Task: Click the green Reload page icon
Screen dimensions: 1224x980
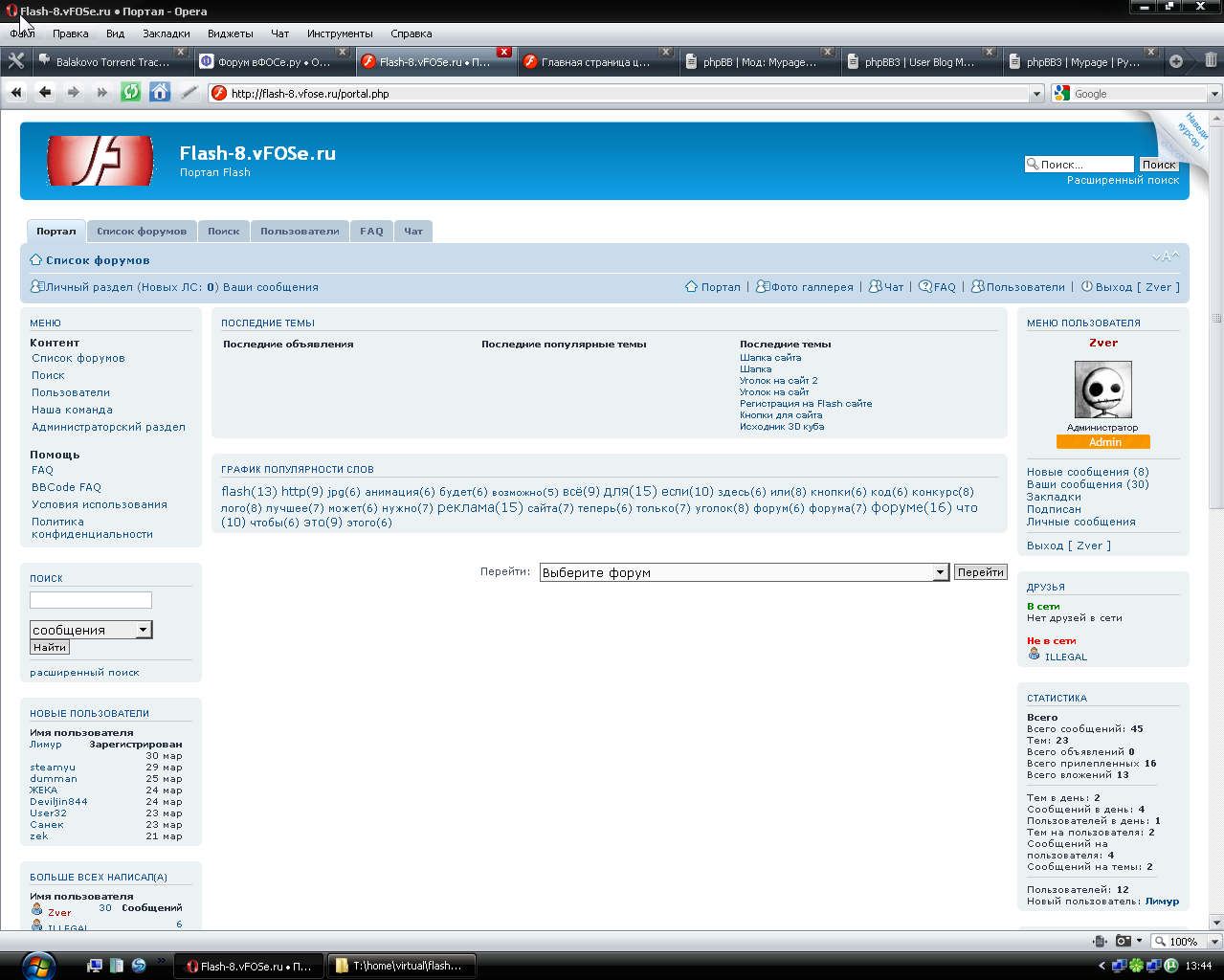Action: (131, 93)
